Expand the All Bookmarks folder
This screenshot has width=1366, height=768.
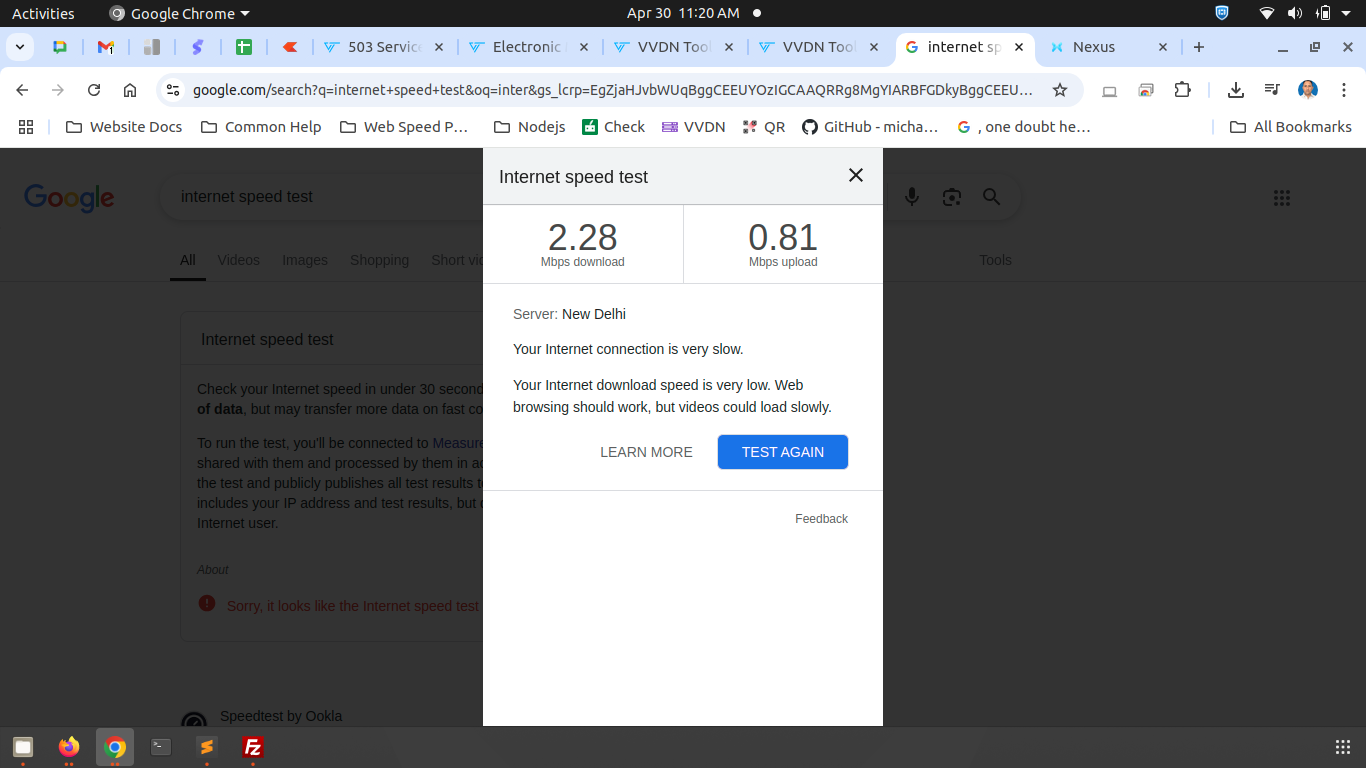[1290, 127]
